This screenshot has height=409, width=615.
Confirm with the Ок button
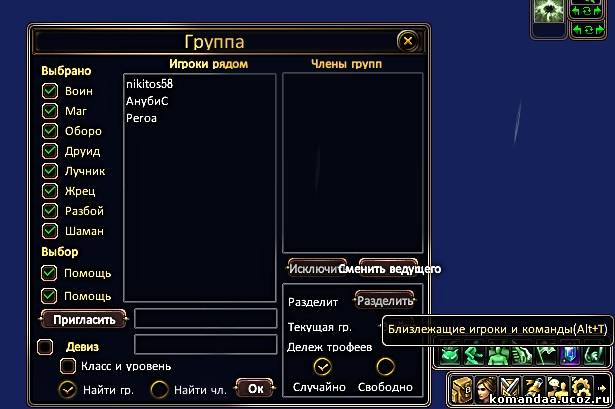coord(255,389)
